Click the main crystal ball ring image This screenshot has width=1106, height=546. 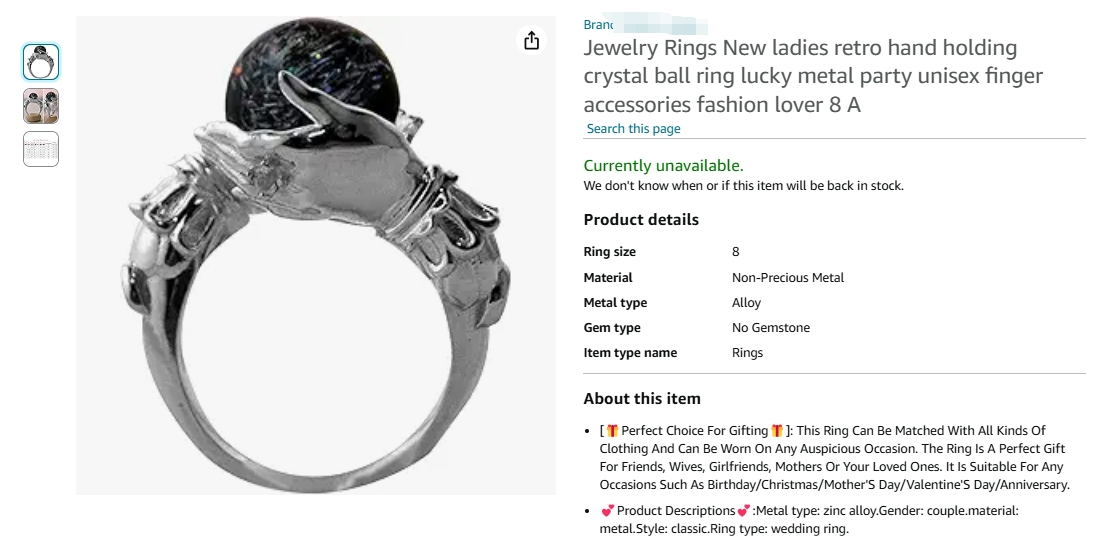[316, 255]
